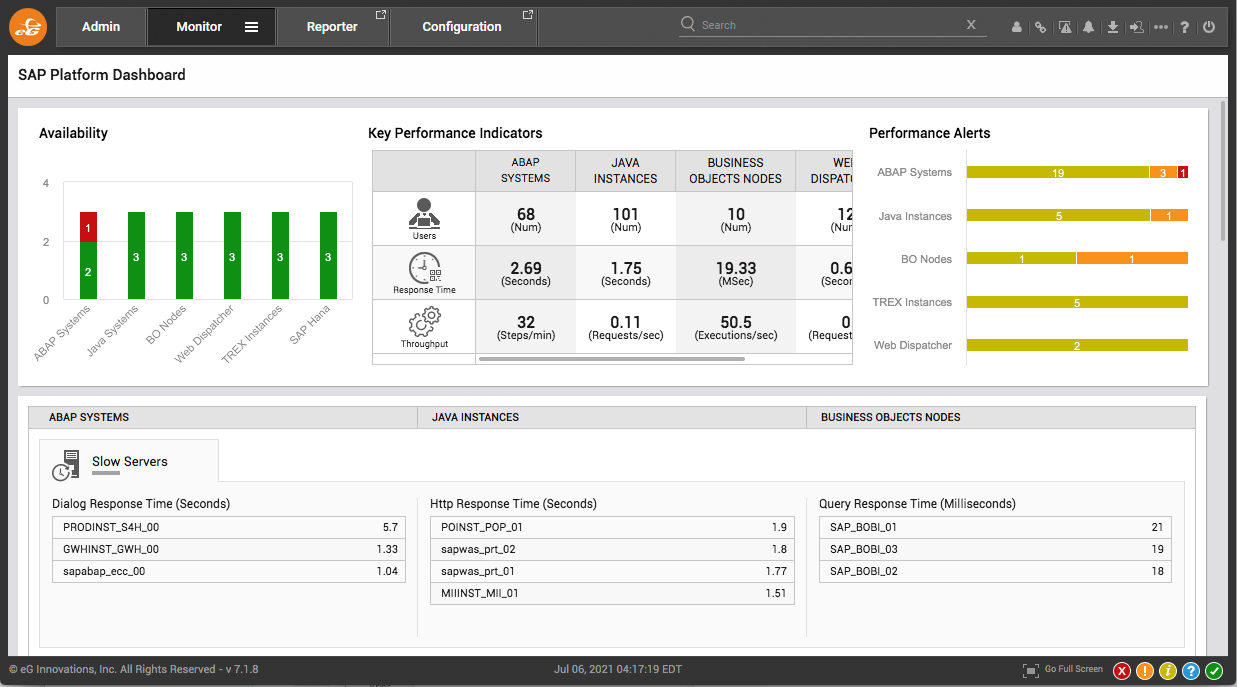Image resolution: width=1237 pixels, height=687 pixels.
Task: Open the help question mark icon
Action: [1185, 28]
